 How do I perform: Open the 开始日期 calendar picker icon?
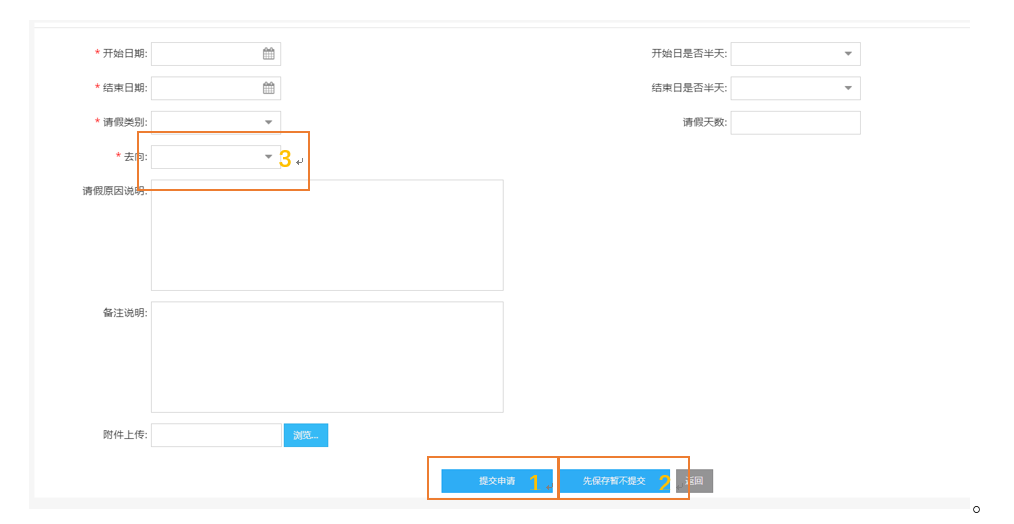268,54
